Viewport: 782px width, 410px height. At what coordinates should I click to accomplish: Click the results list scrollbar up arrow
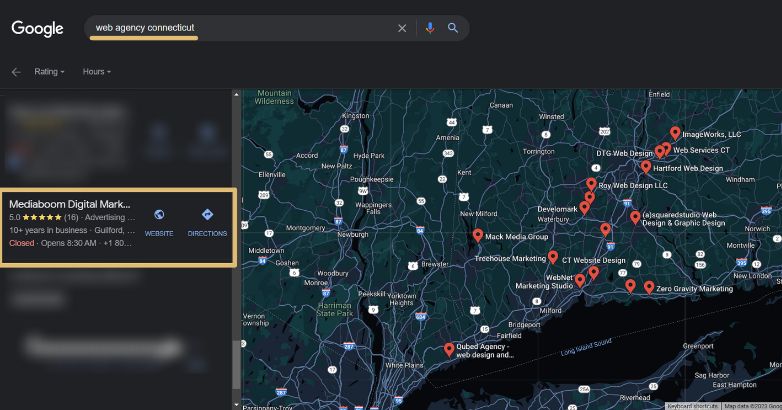[x=236, y=94]
